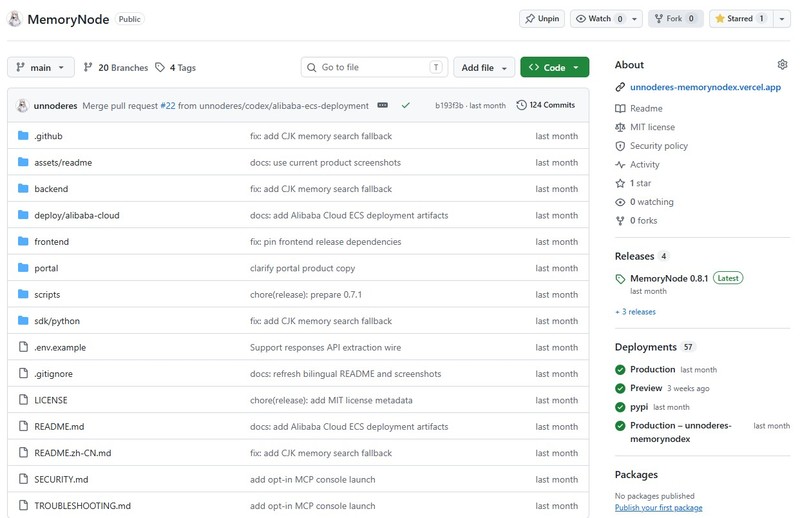
Task: Open the star lists dropdown arrow
Action: point(782,19)
